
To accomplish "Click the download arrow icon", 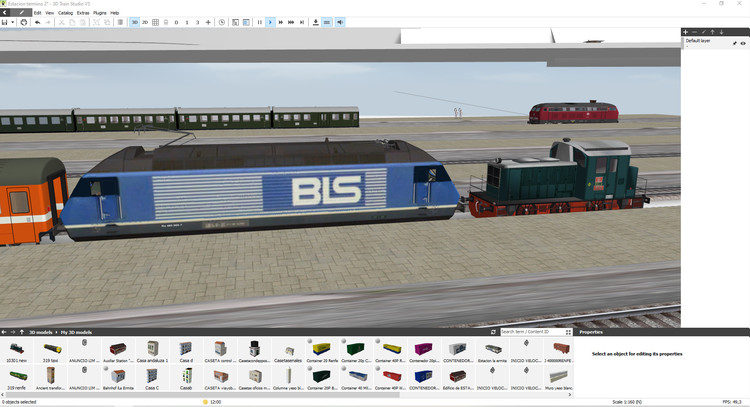I will click(316, 22).
